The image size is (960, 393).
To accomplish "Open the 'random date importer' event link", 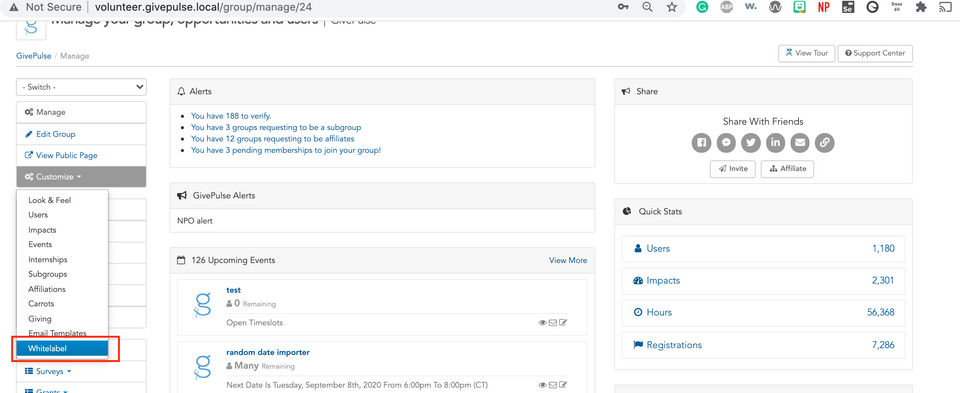I will [x=268, y=353].
